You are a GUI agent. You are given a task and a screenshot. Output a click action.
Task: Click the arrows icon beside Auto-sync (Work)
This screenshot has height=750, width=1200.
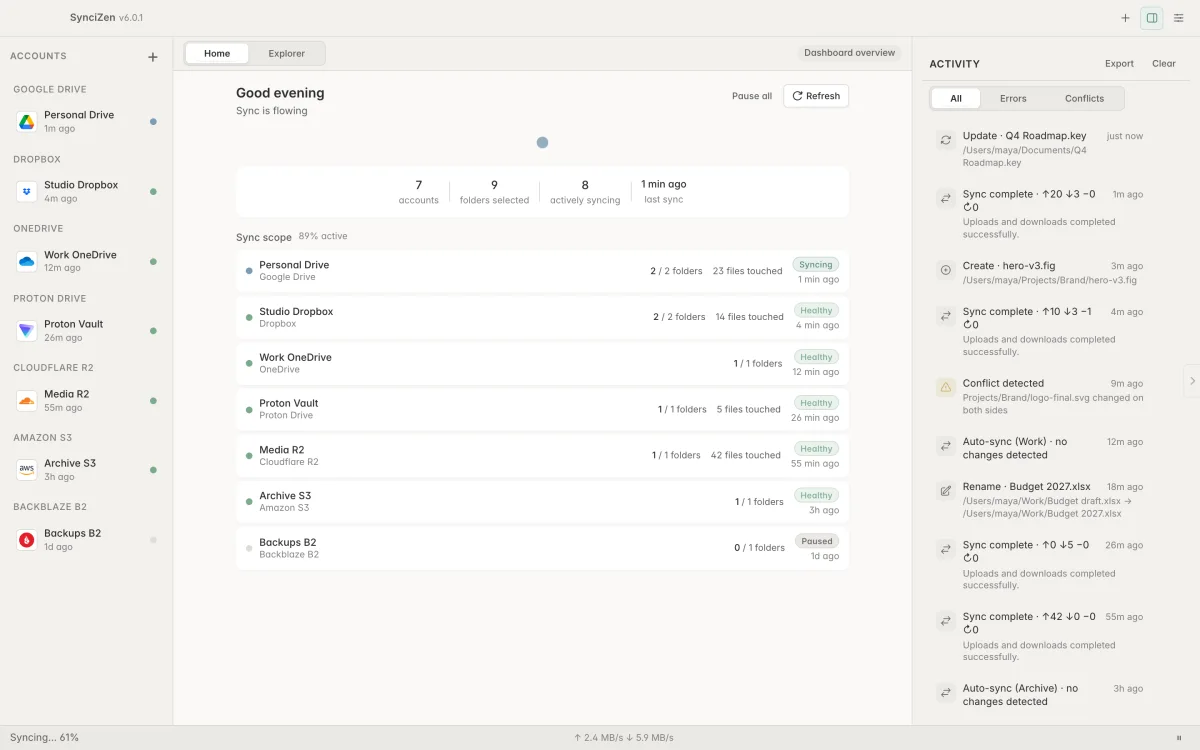[x=945, y=445]
